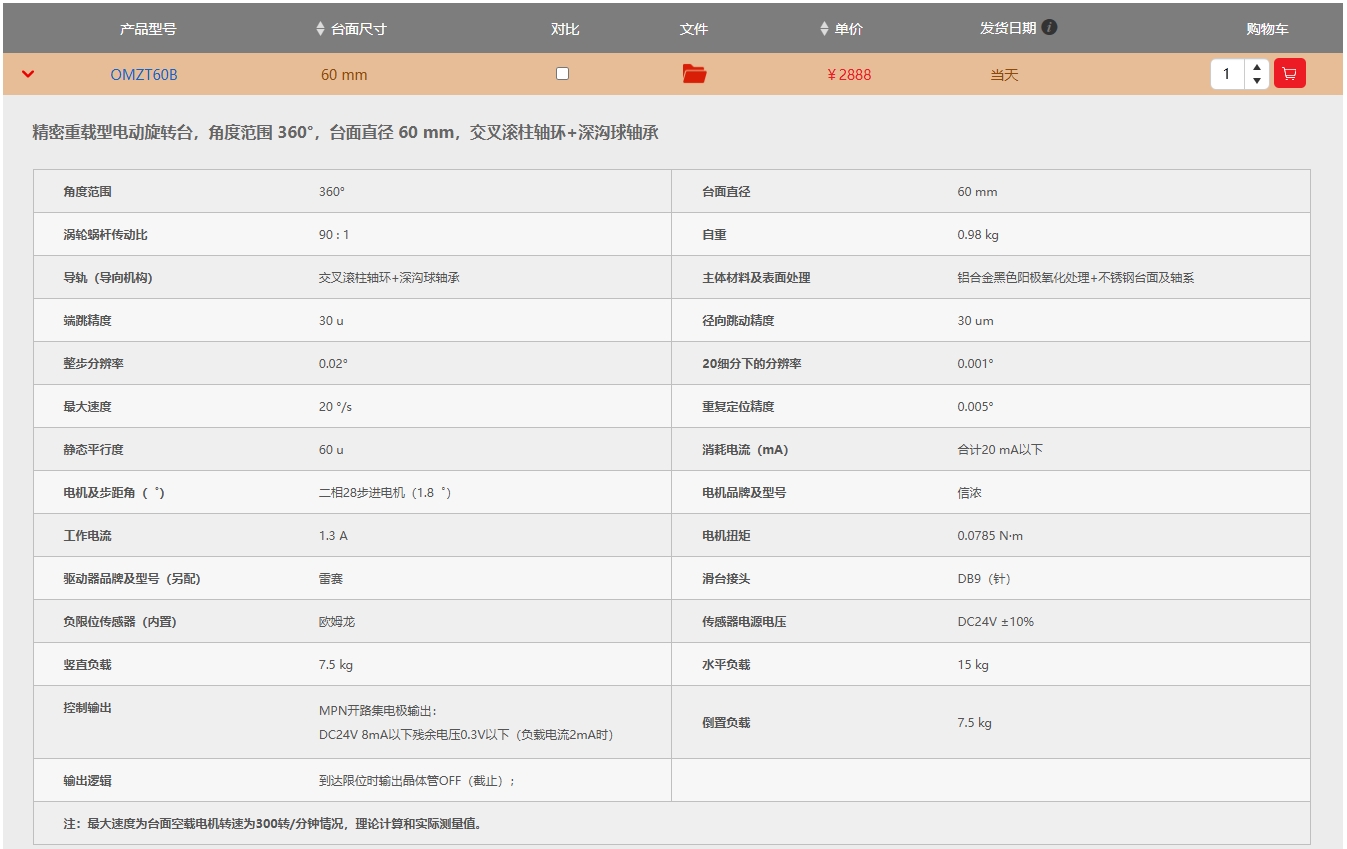Click the 发货日期 column header text
Screen dimensions: 1347x849
(1007, 28)
